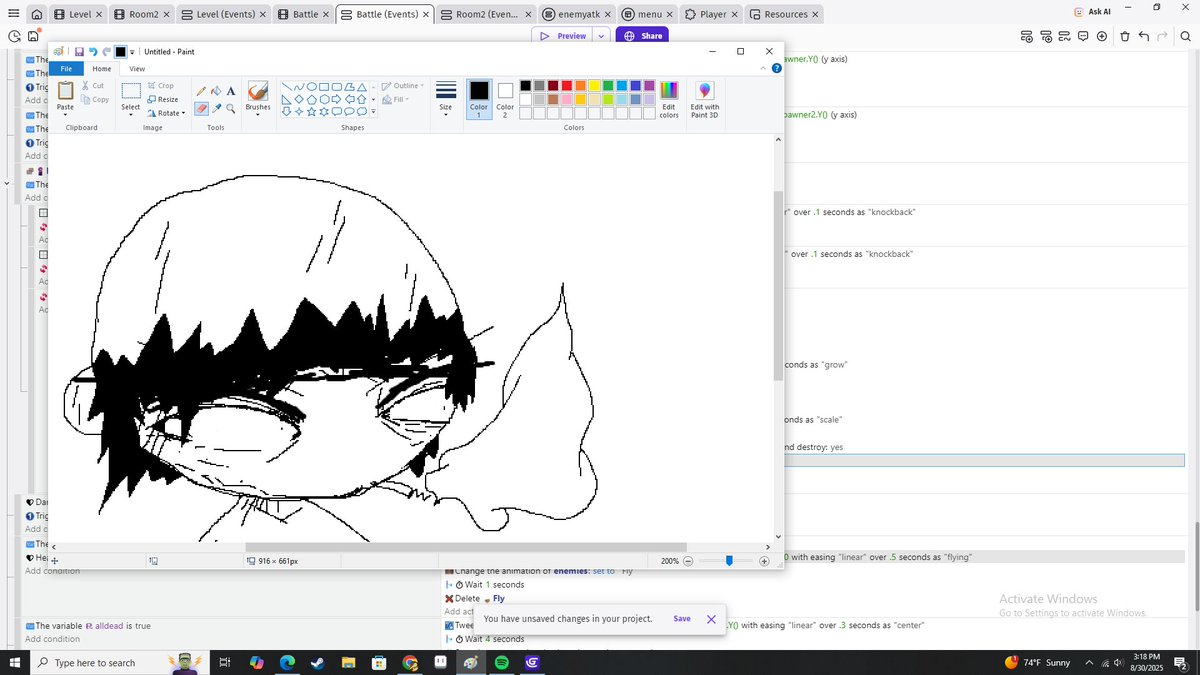The height and width of the screenshot is (675, 1200).
Task: Choose the Text tool in Paint
Action: click(x=231, y=91)
